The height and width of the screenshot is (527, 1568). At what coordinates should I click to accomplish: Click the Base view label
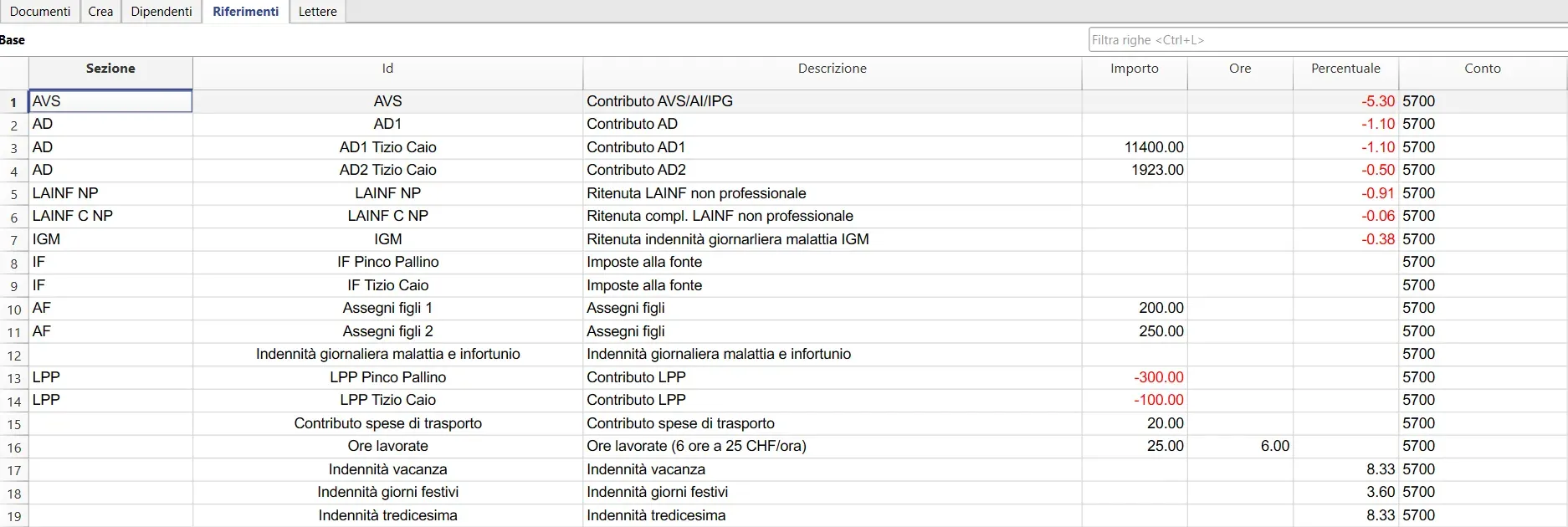[x=13, y=40]
